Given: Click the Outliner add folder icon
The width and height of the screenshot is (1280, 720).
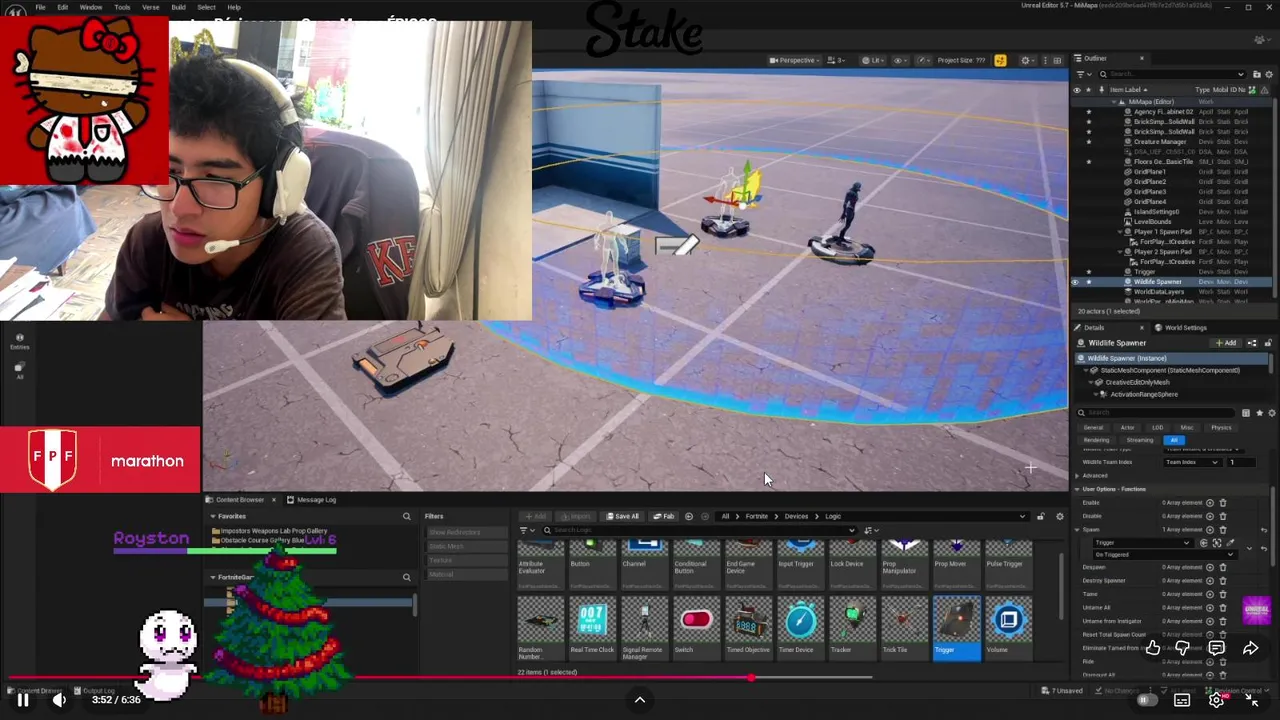Looking at the screenshot, I should coord(1255,74).
